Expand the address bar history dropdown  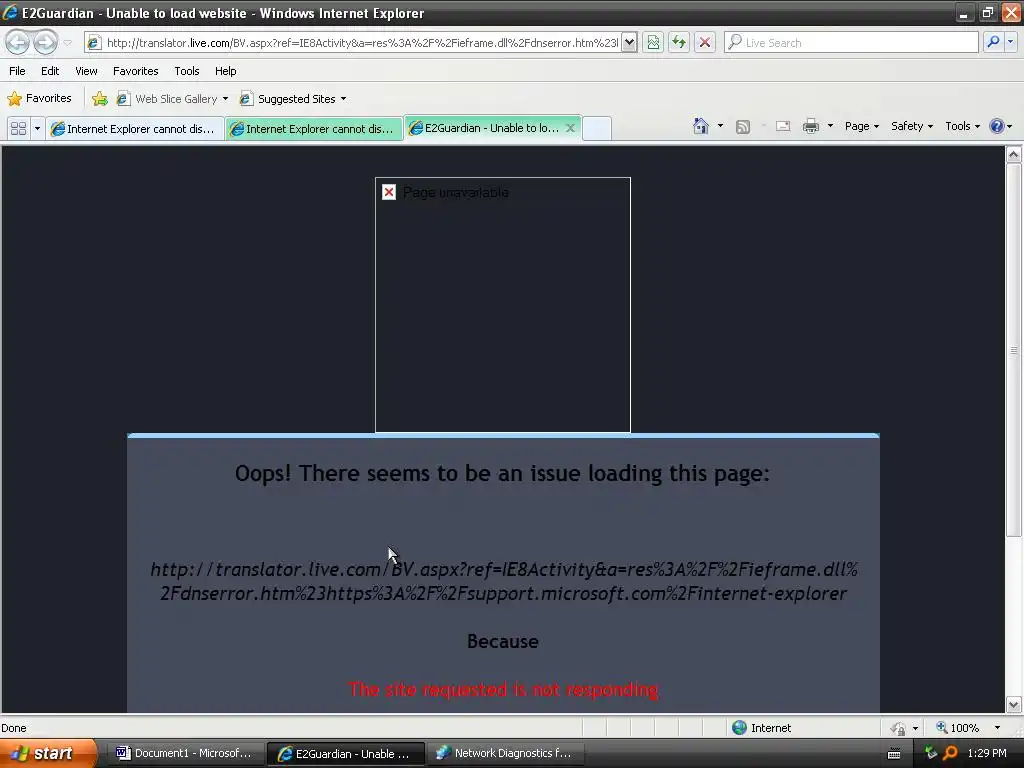tap(629, 43)
